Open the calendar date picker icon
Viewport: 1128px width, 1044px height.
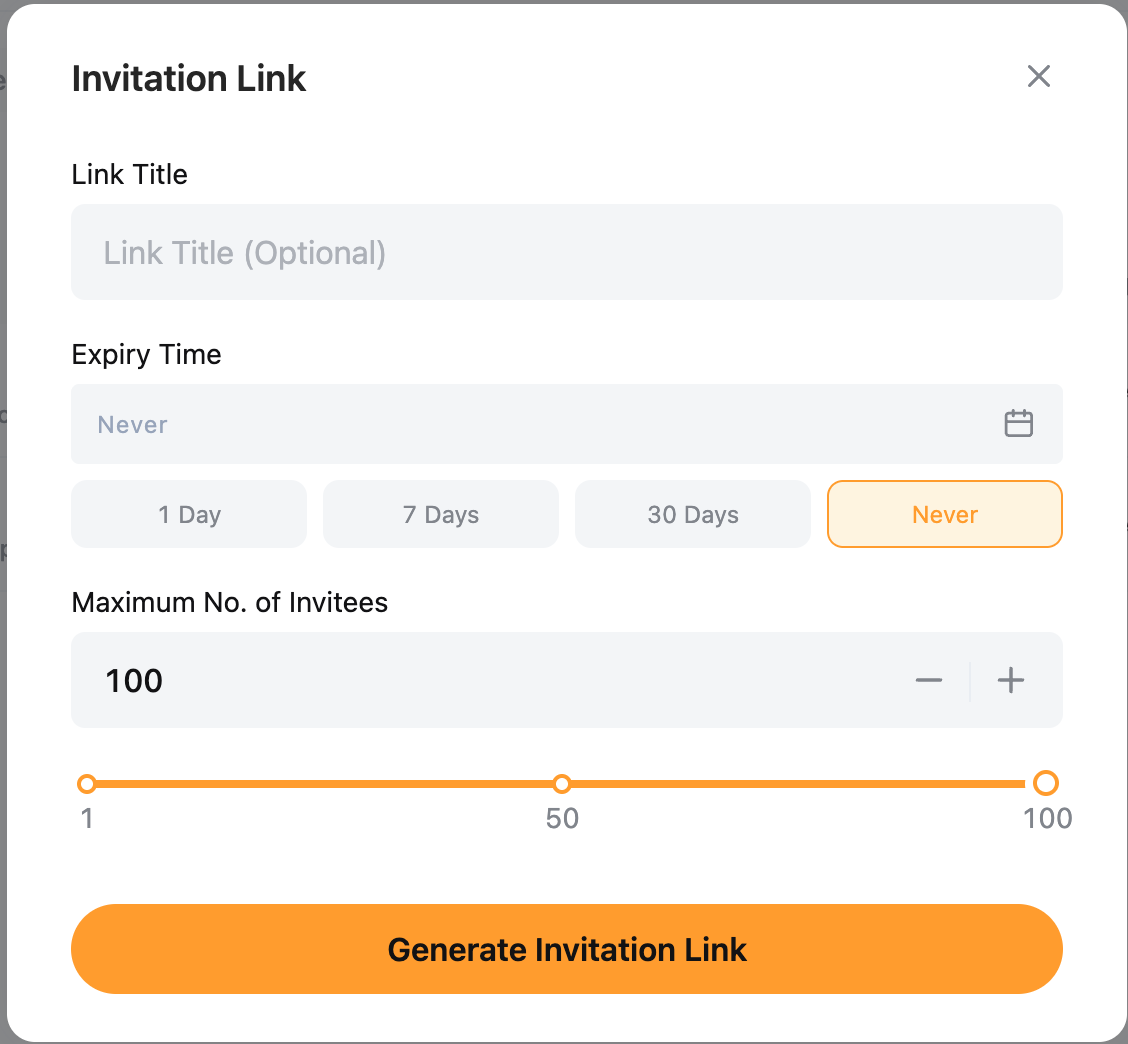[x=1018, y=424]
